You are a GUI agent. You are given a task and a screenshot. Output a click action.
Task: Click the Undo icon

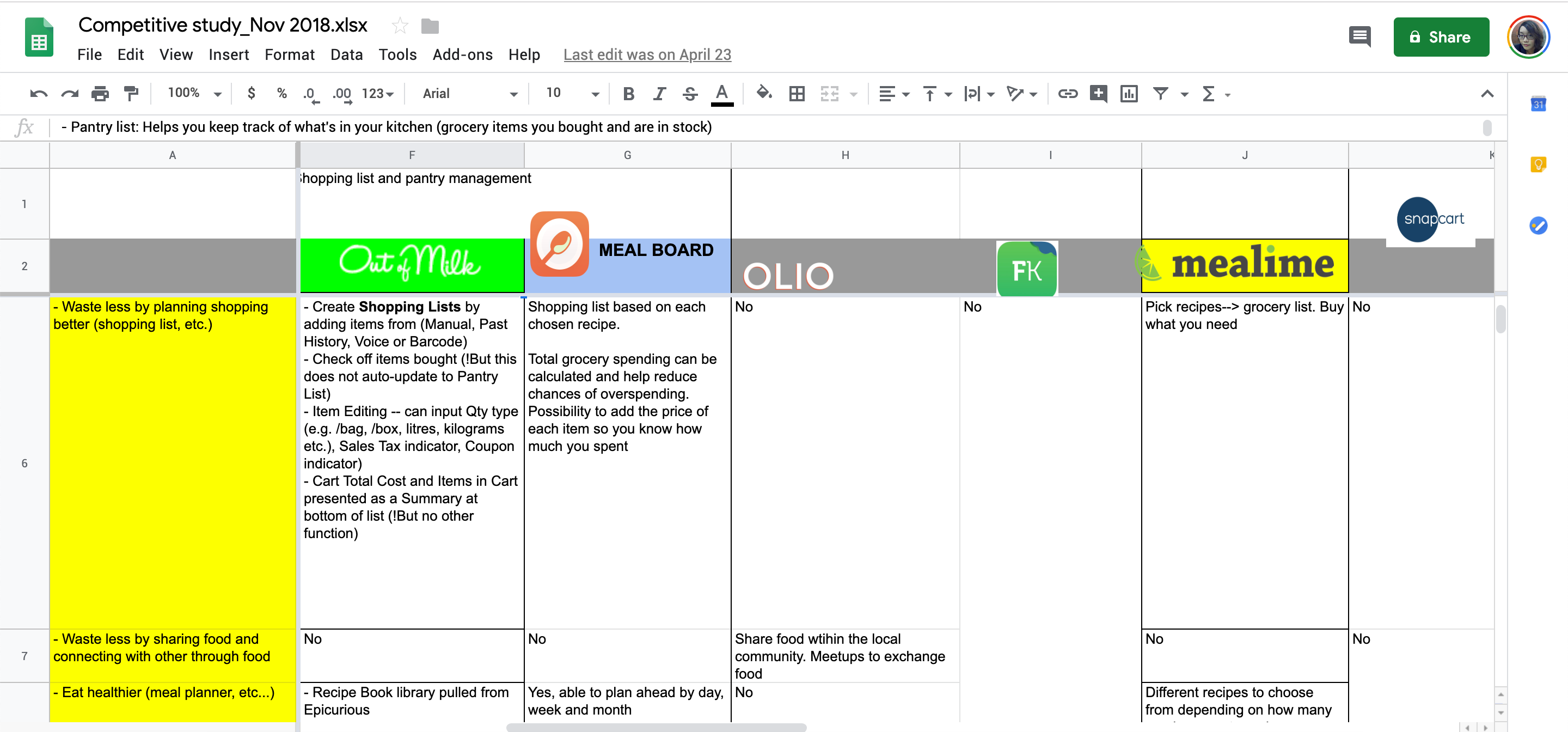38,94
